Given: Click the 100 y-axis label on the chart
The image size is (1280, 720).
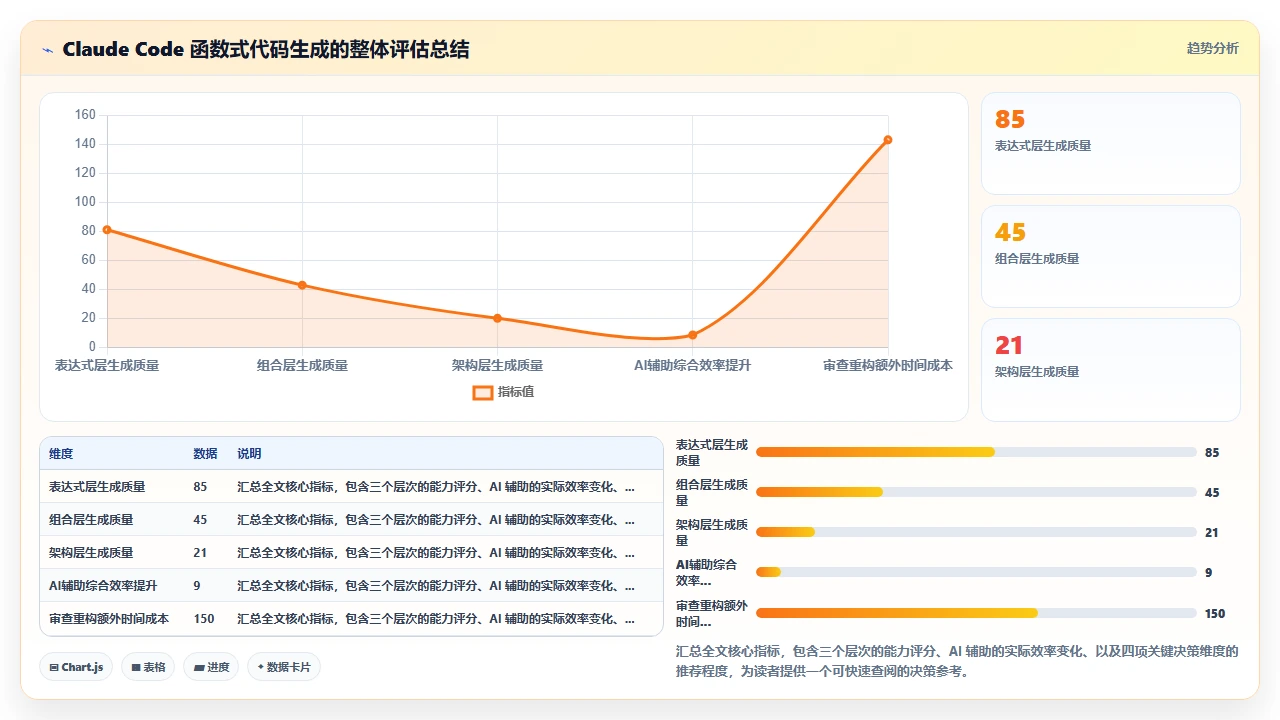Looking at the screenshot, I should (85, 202).
